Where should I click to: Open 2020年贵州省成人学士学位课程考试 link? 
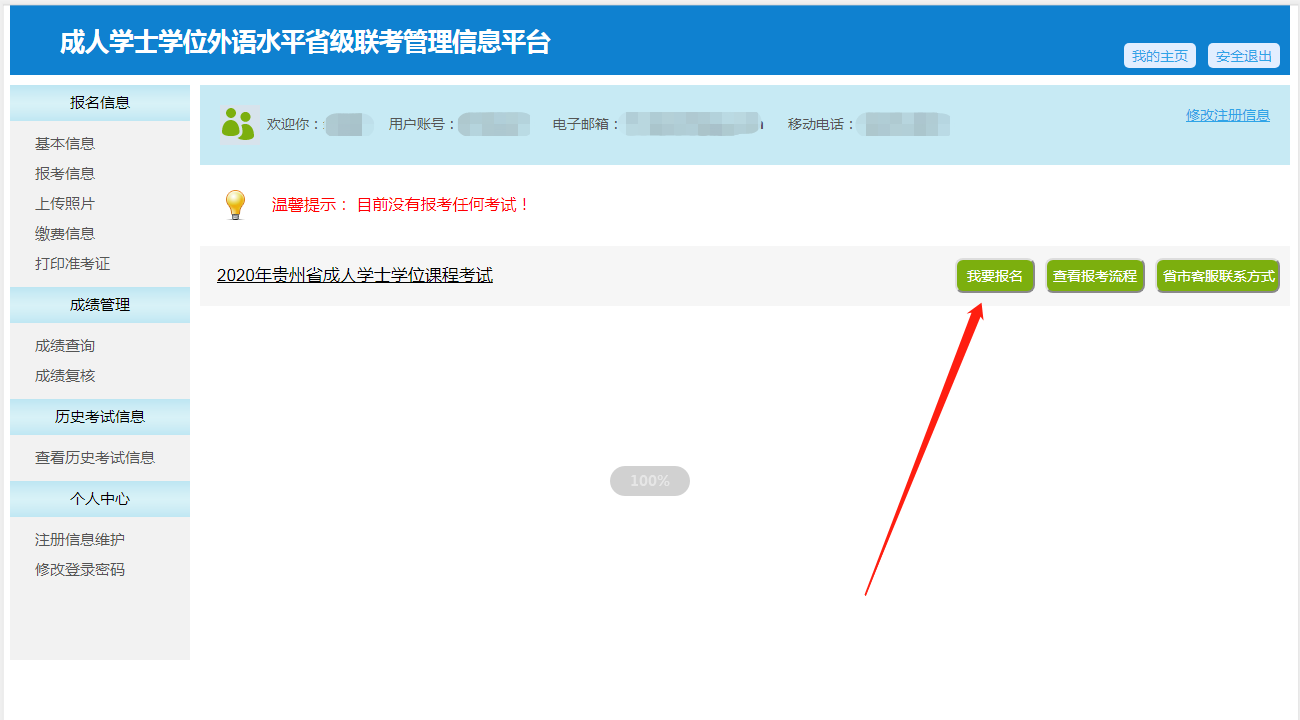(x=355, y=275)
